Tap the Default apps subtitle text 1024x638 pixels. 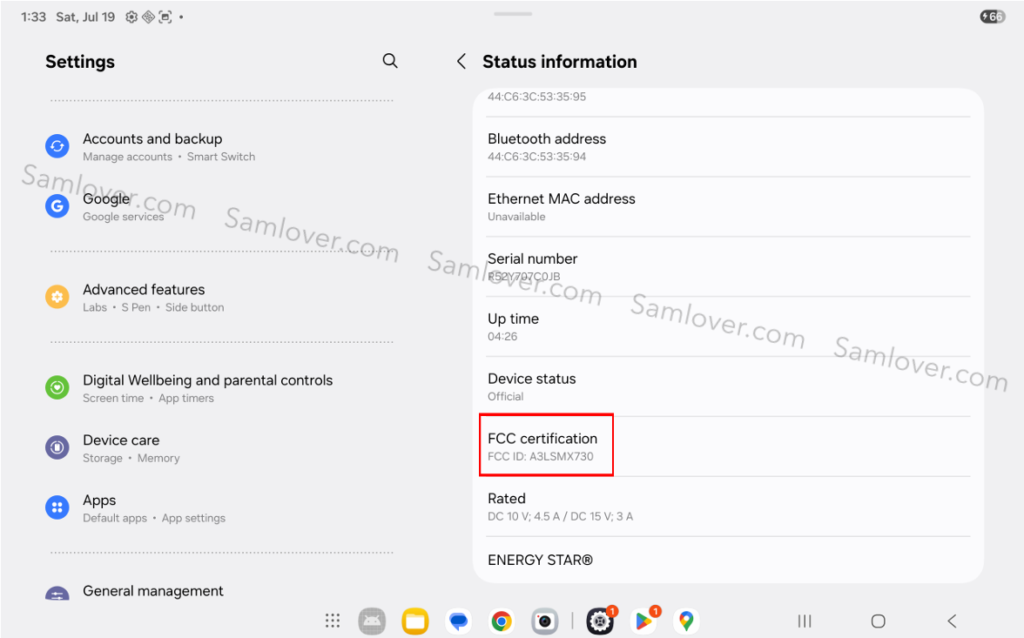[115, 518]
